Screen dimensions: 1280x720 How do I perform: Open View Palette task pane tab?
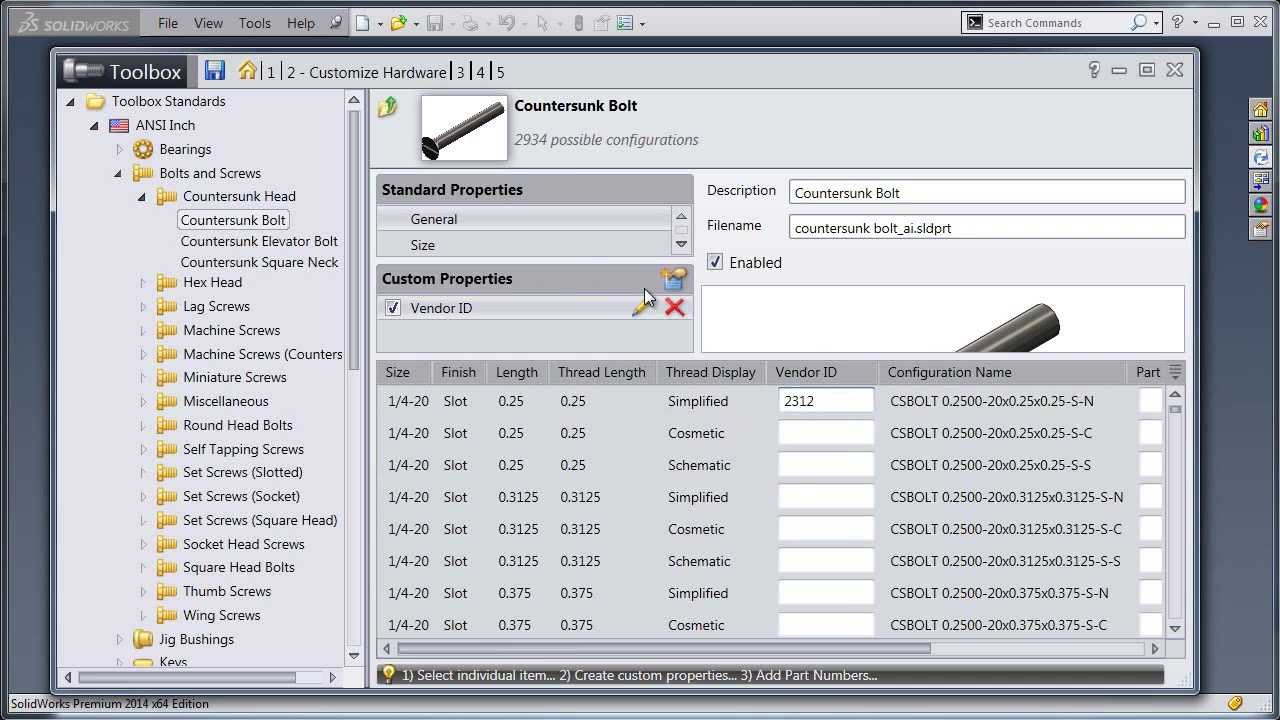pyautogui.click(x=1261, y=181)
